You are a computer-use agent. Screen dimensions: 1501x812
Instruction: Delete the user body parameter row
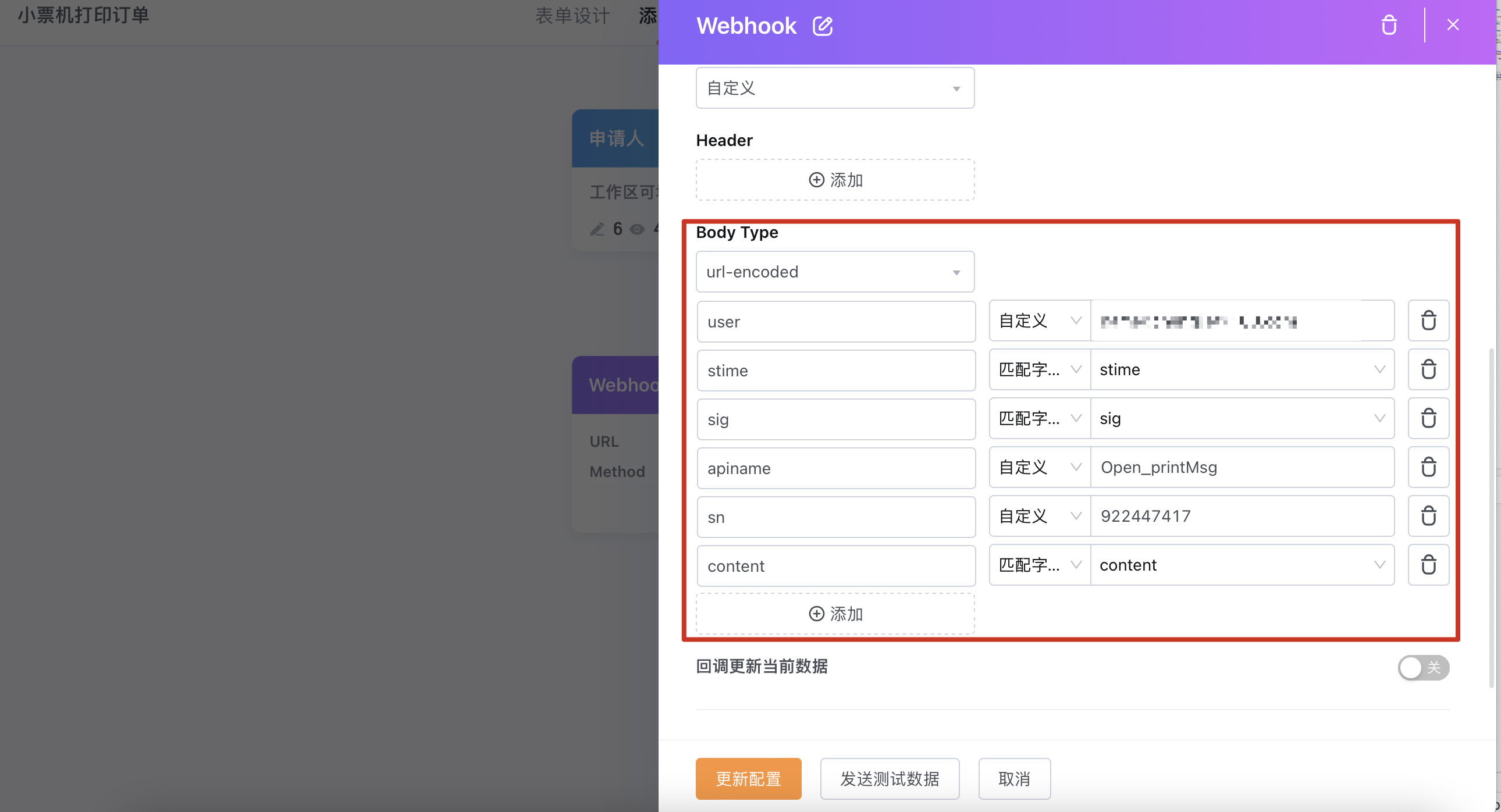pyautogui.click(x=1428, y=320)
